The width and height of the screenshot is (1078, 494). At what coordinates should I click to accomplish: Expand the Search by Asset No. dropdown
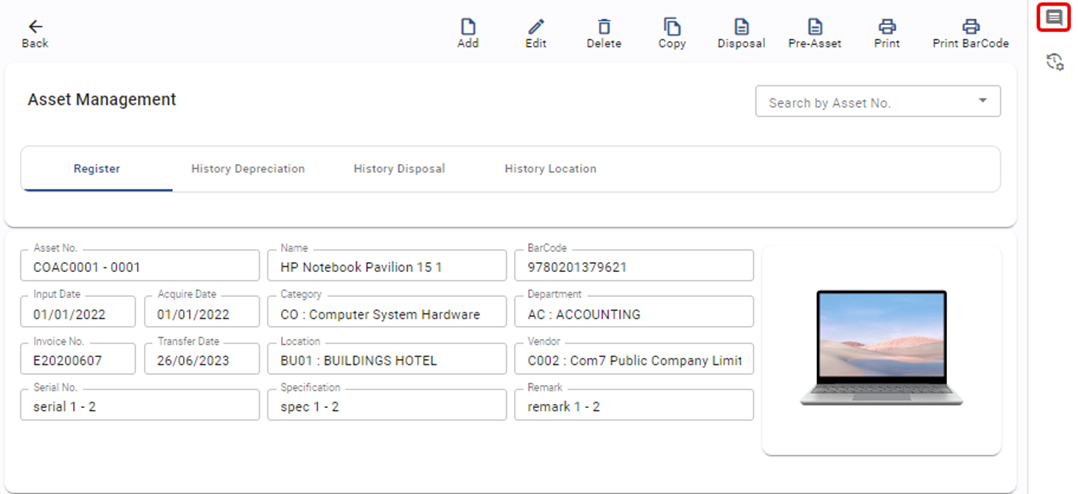coord(982,101)
